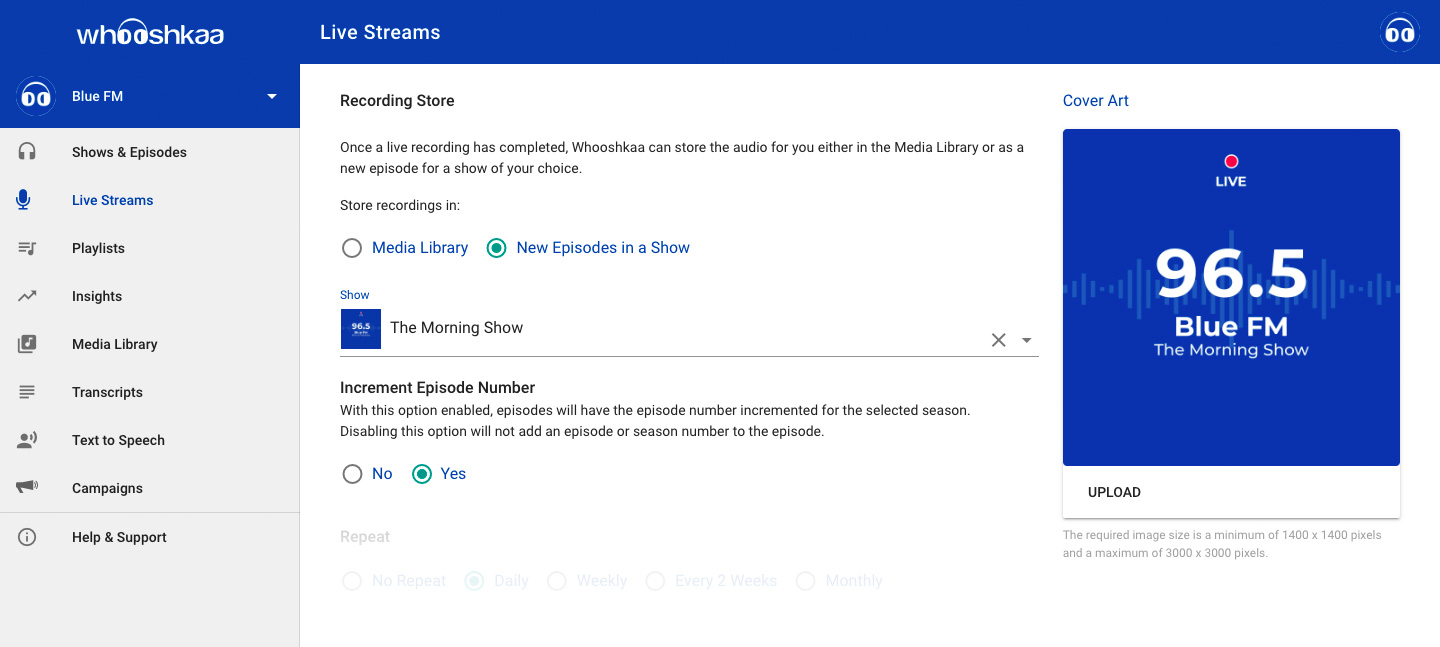Click the Media Library music icon
Image resolution: width=1440 pixels, height=647 pixels.
point(27,344)
